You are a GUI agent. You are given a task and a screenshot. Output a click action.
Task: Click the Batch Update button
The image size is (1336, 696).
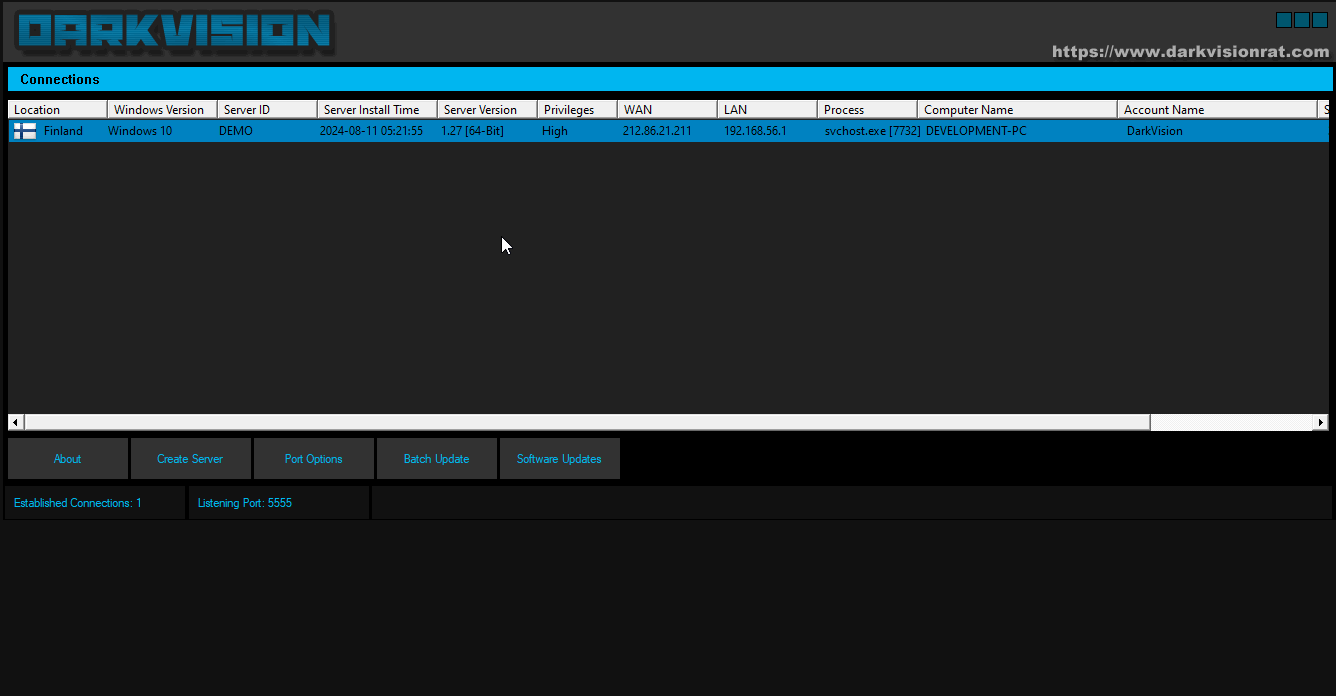pos(436,459)
